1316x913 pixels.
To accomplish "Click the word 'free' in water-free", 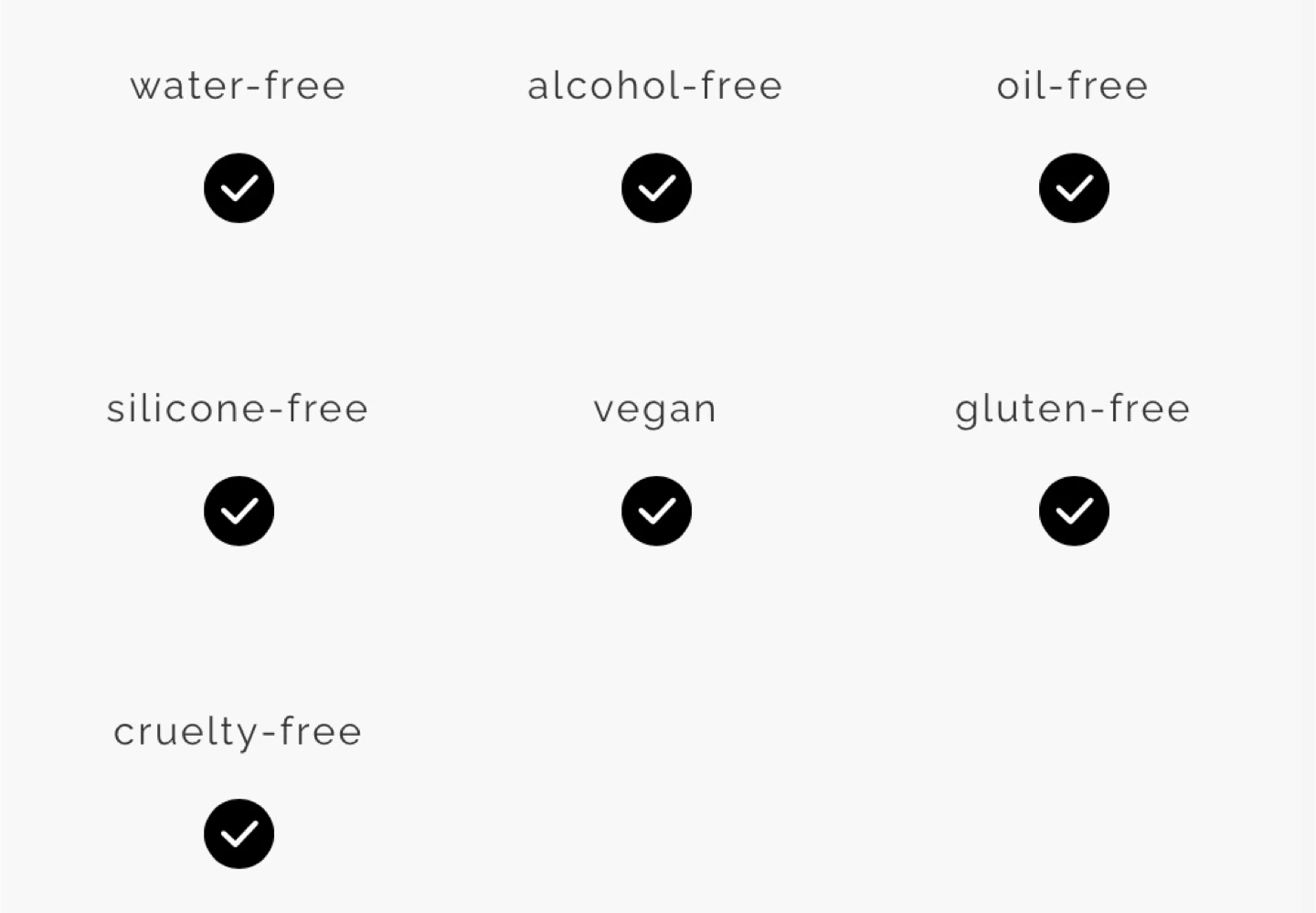I will coord(304,86).
